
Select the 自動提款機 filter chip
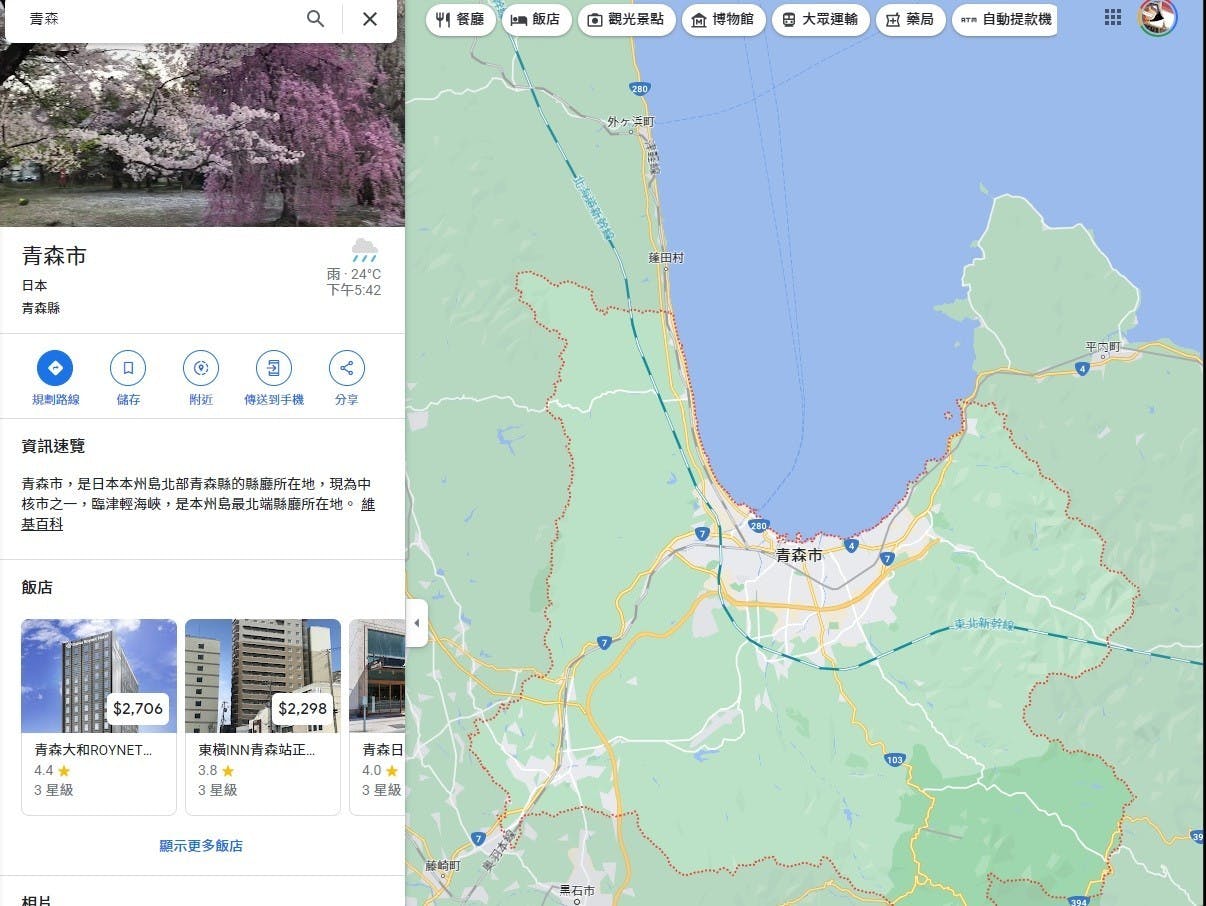[1005, 19]
